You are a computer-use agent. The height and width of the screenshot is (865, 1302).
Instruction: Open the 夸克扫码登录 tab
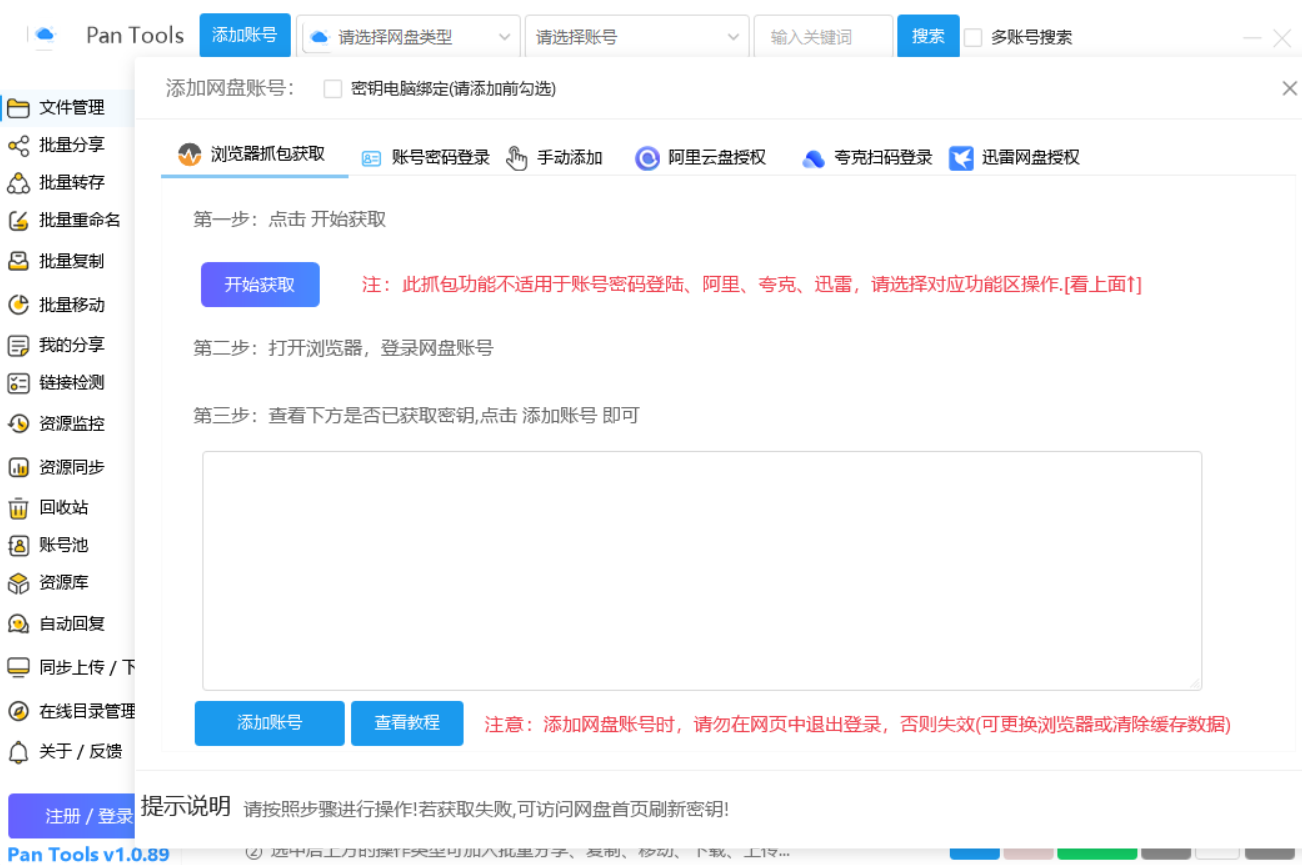[867, 158]
